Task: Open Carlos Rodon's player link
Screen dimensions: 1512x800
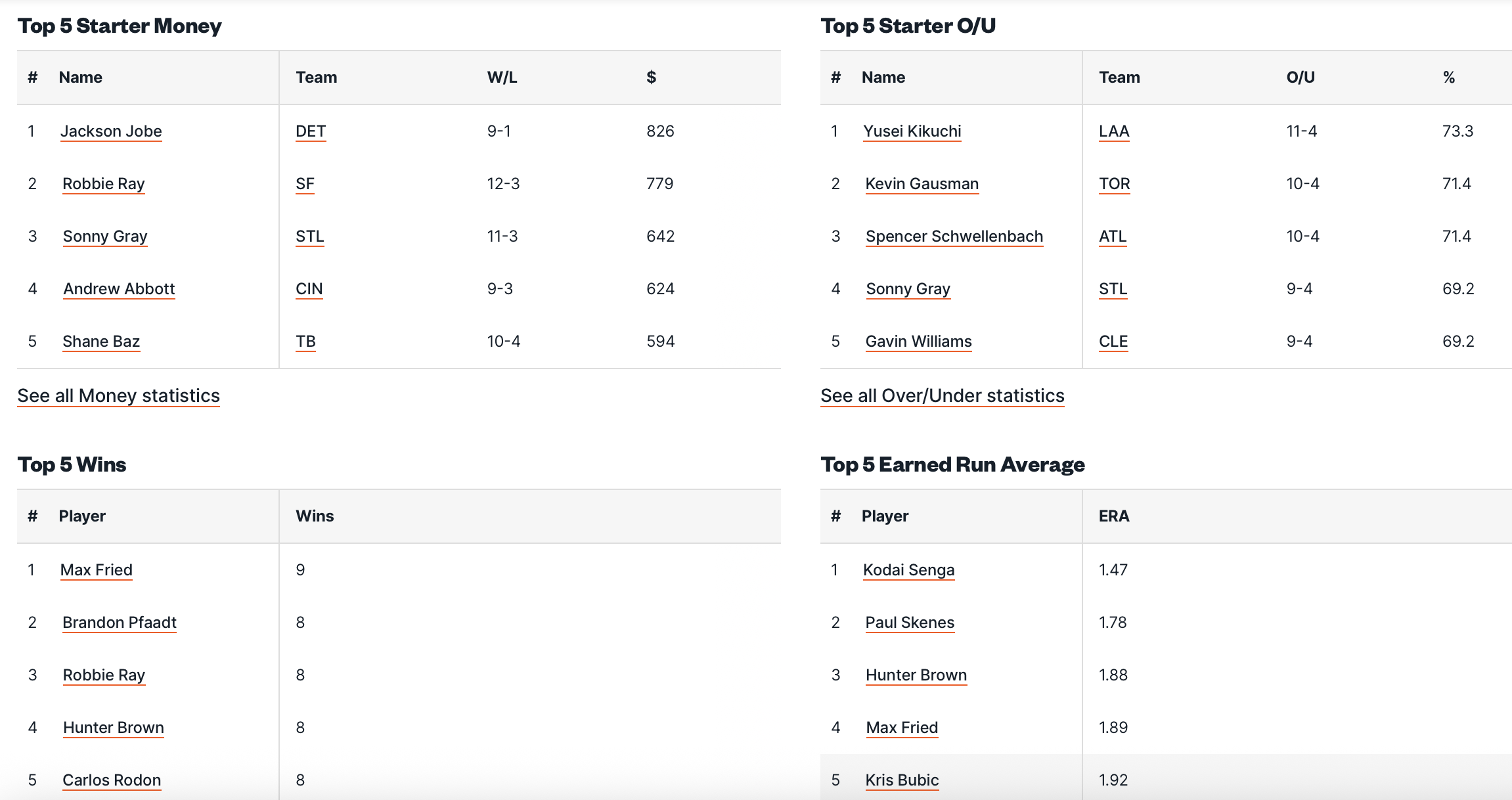Action: pos(112,780)
